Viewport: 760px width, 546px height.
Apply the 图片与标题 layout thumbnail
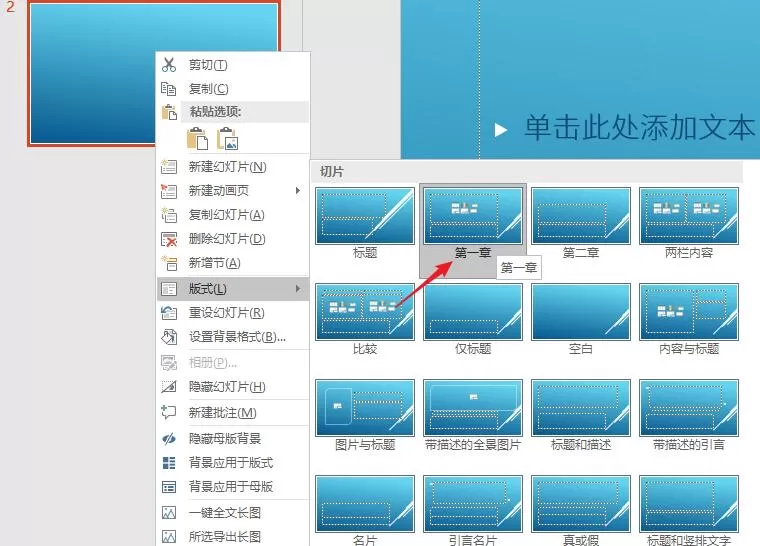coord(365,408)
